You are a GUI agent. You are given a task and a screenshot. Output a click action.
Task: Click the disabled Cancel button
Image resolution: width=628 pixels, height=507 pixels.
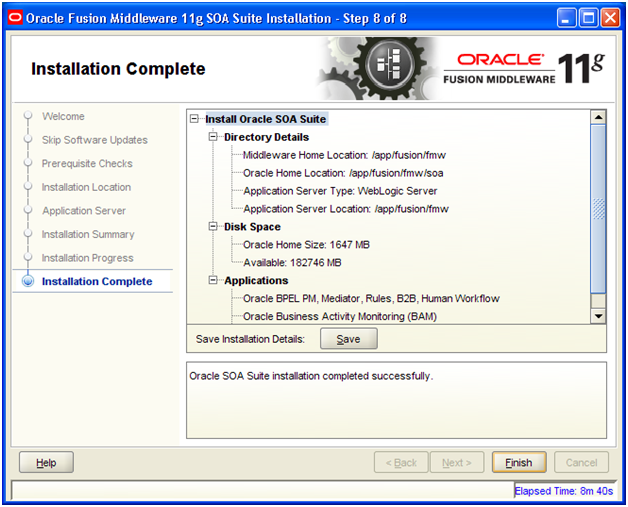581,463
